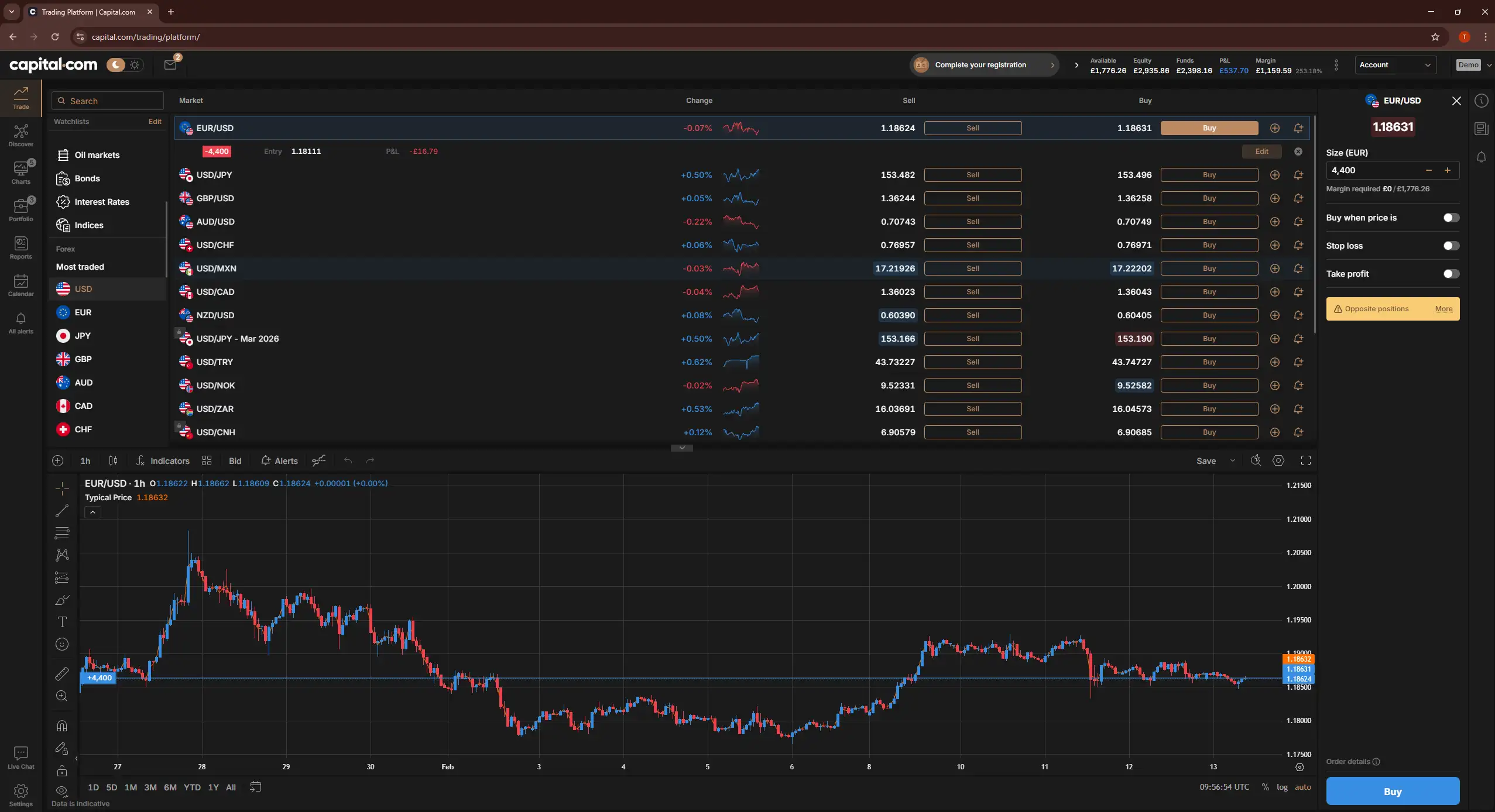
Task: Click the Buy button in the EUR/USD order panel
Action: pos(1393,791)
